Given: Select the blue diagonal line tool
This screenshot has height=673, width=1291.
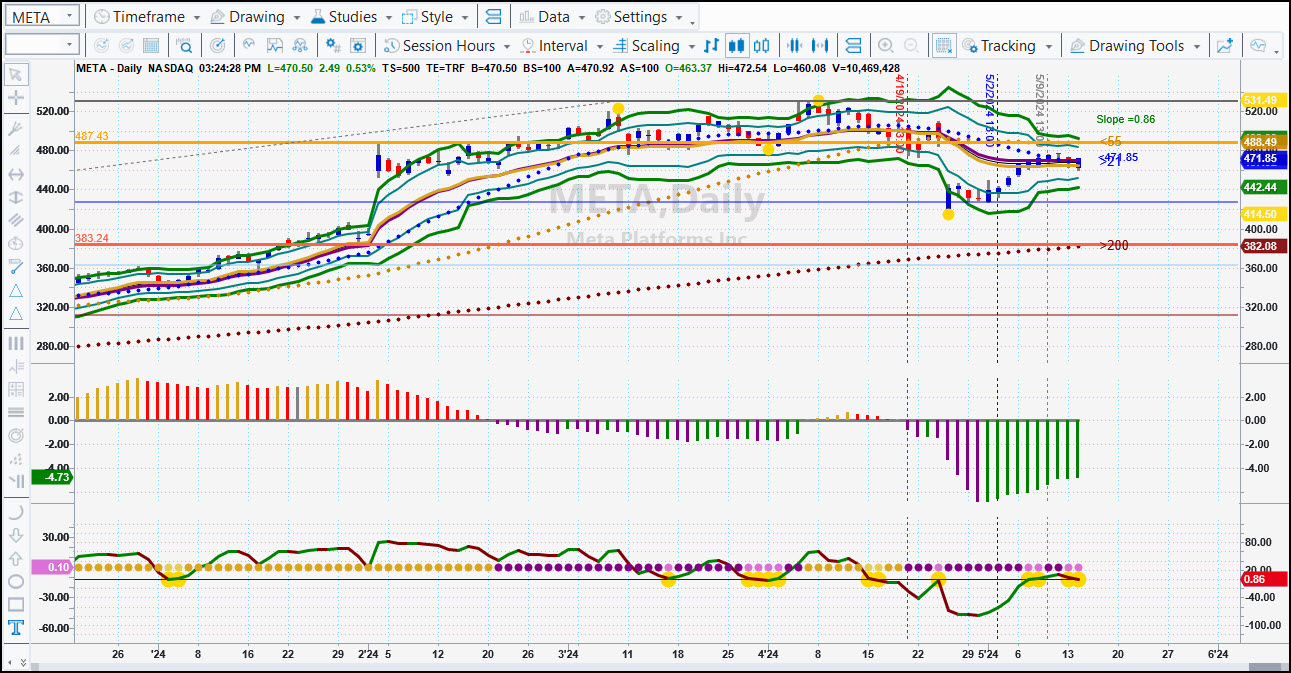Looking at the screenshot, I should (15, 266).
